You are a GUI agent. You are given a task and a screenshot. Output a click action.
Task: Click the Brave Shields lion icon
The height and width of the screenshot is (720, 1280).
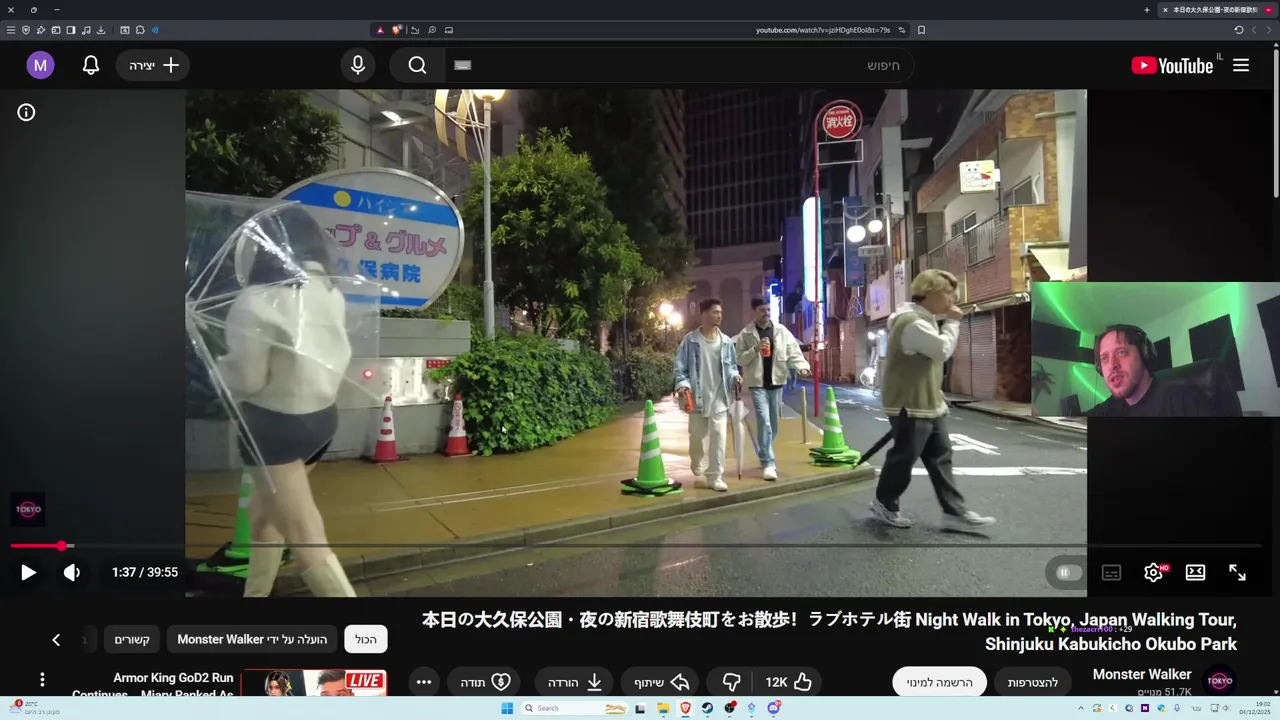coord(396,30)
